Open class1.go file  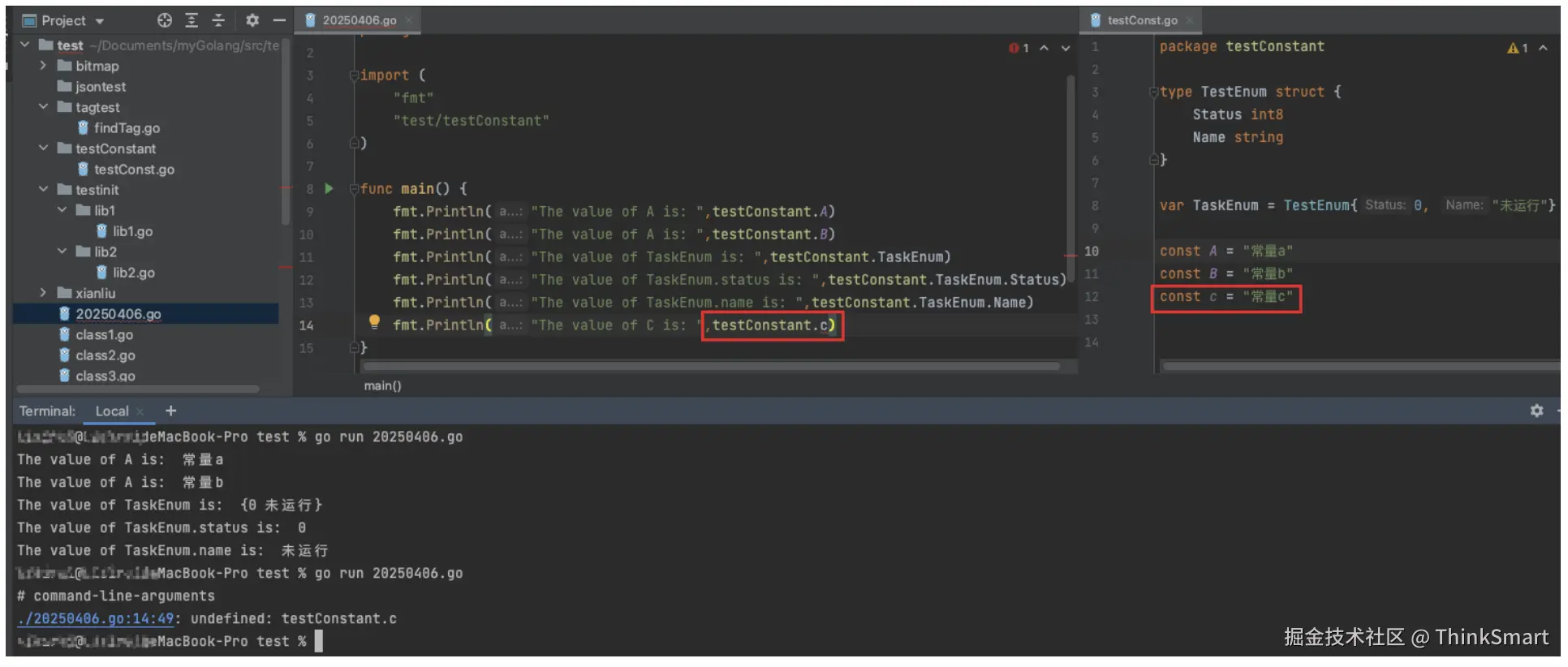[x=104, y=334]
